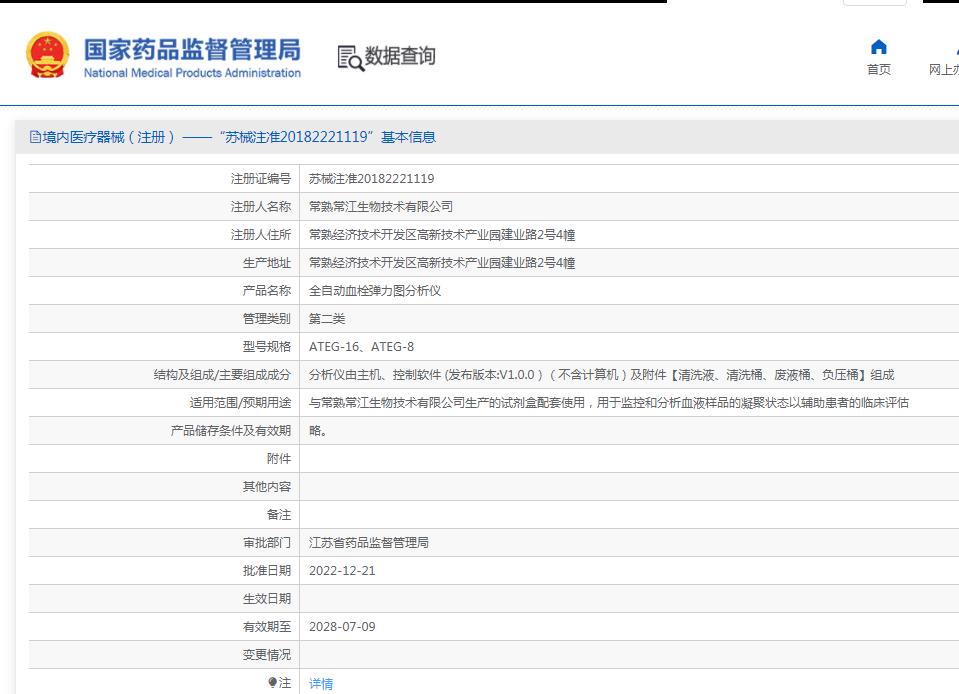Click the 生效日期 label cell
The height and width of the screenshot is (694, 959).
click(x=164, y=599)
